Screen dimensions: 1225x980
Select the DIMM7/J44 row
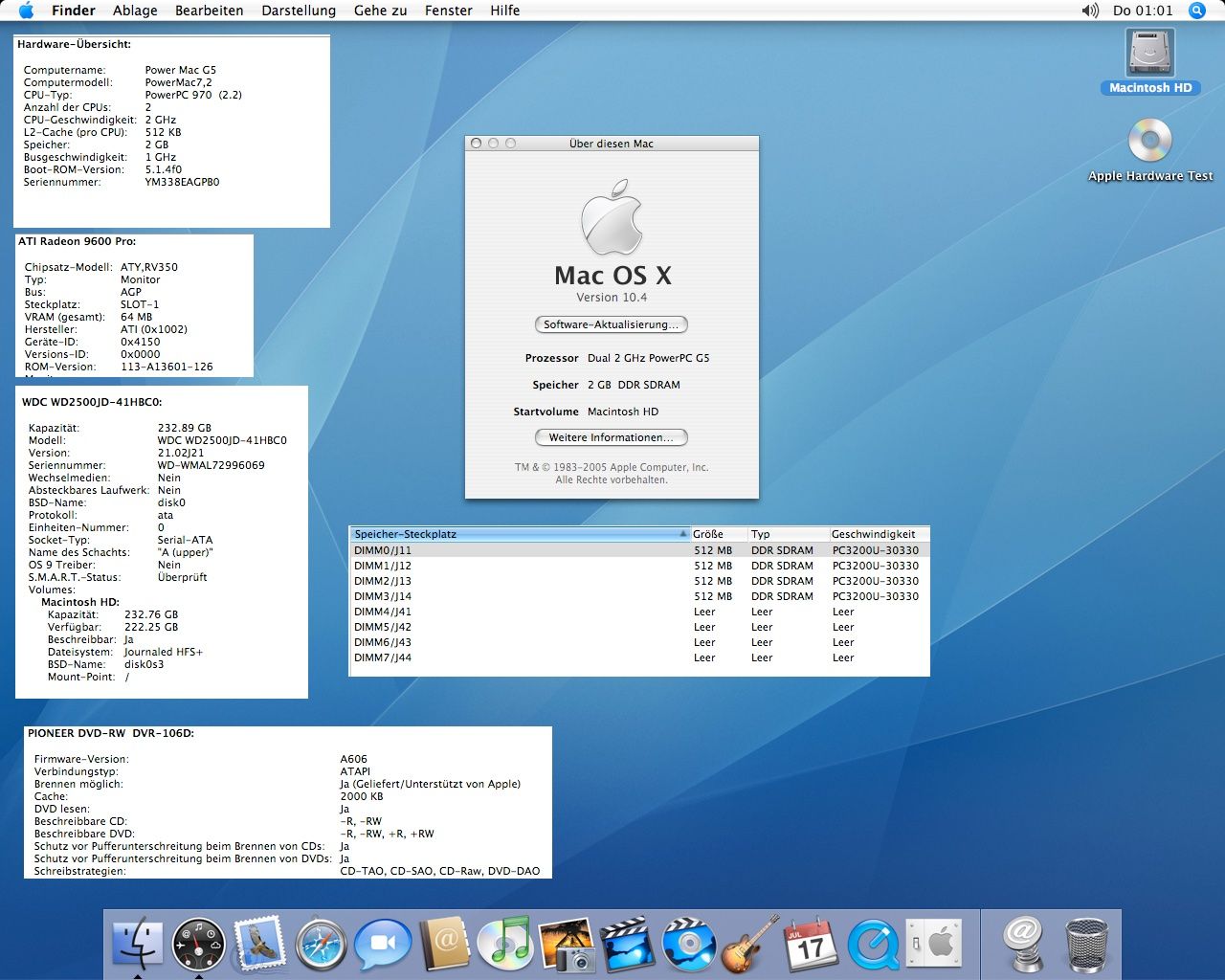click(639, 657)
